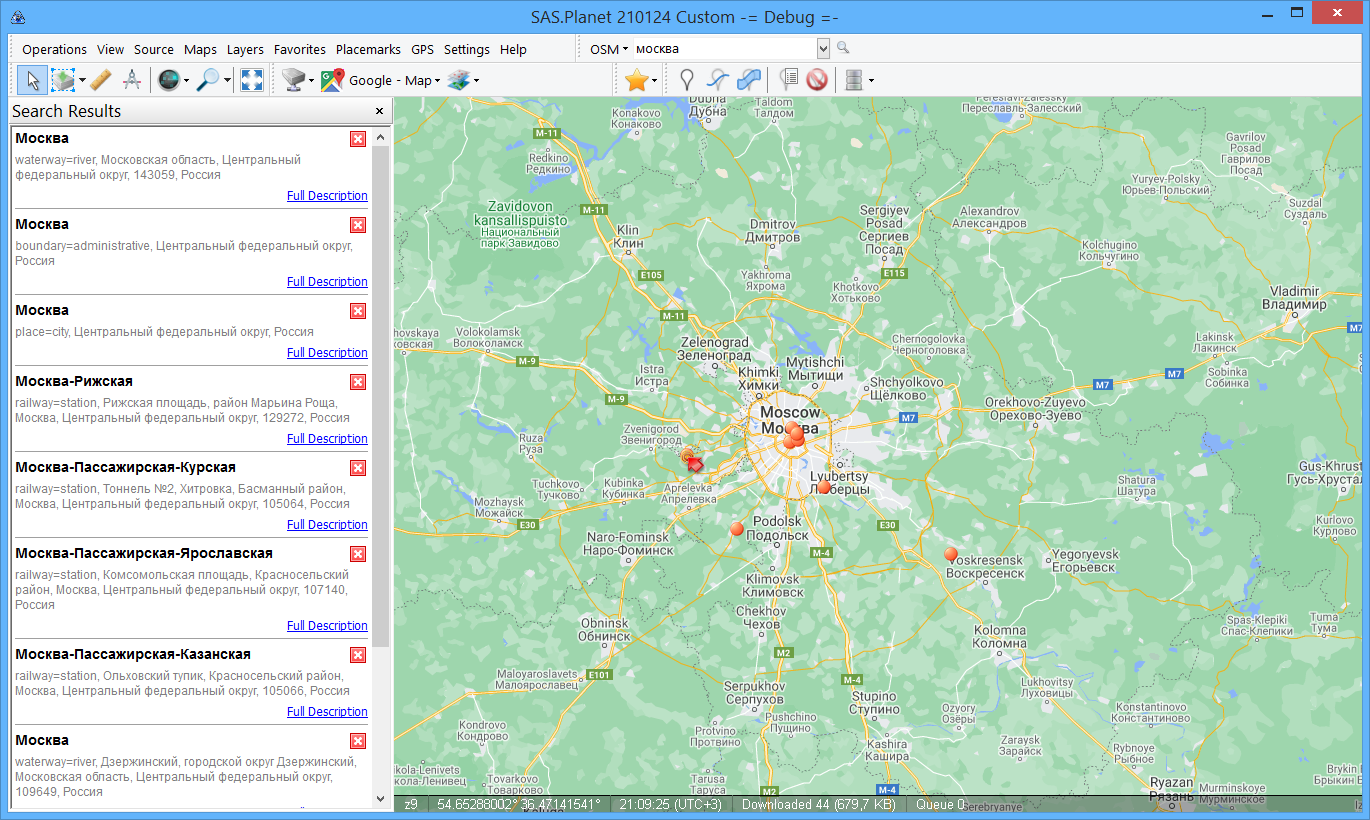Viewport: 1370px width, 820px height.
Task: Remove the Москва-Рижская search result
Action: click(x=358, y=382)
